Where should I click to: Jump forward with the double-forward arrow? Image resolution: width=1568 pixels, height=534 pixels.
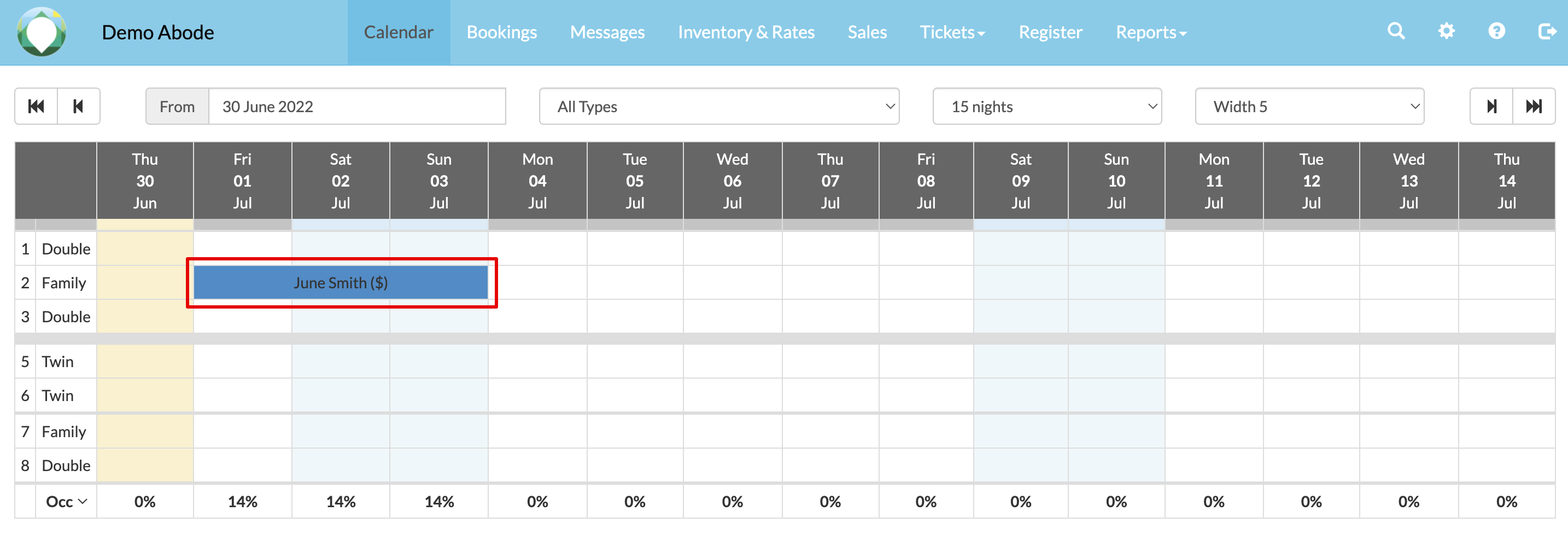[1534, 107]
